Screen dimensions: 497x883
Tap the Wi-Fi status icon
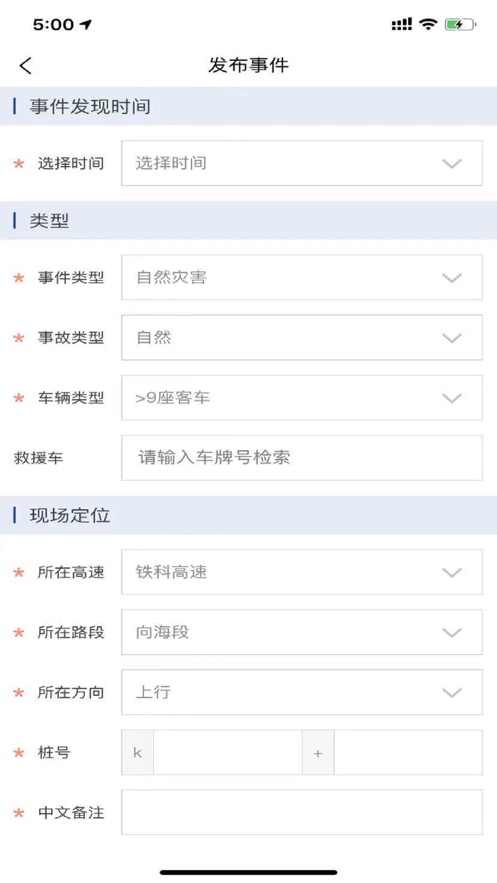point(428,24)
